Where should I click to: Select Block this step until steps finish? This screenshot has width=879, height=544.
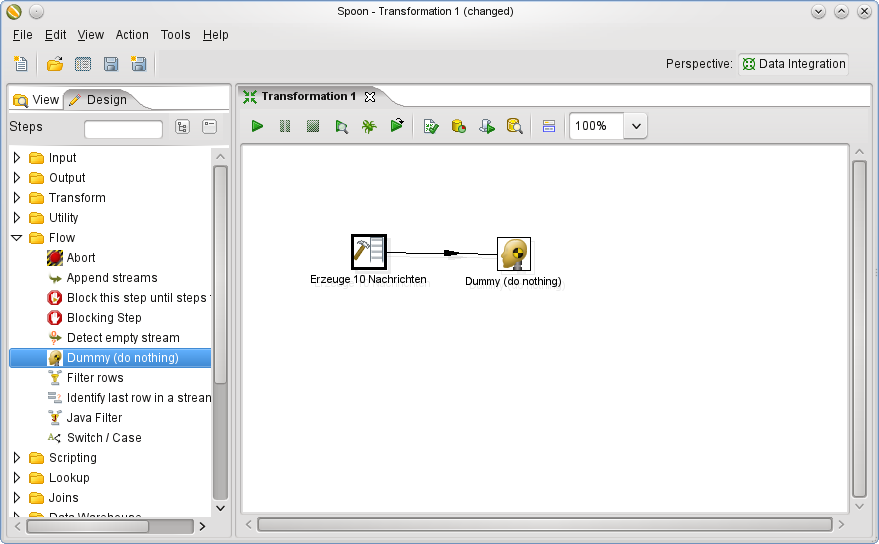(x=129, y=298)
